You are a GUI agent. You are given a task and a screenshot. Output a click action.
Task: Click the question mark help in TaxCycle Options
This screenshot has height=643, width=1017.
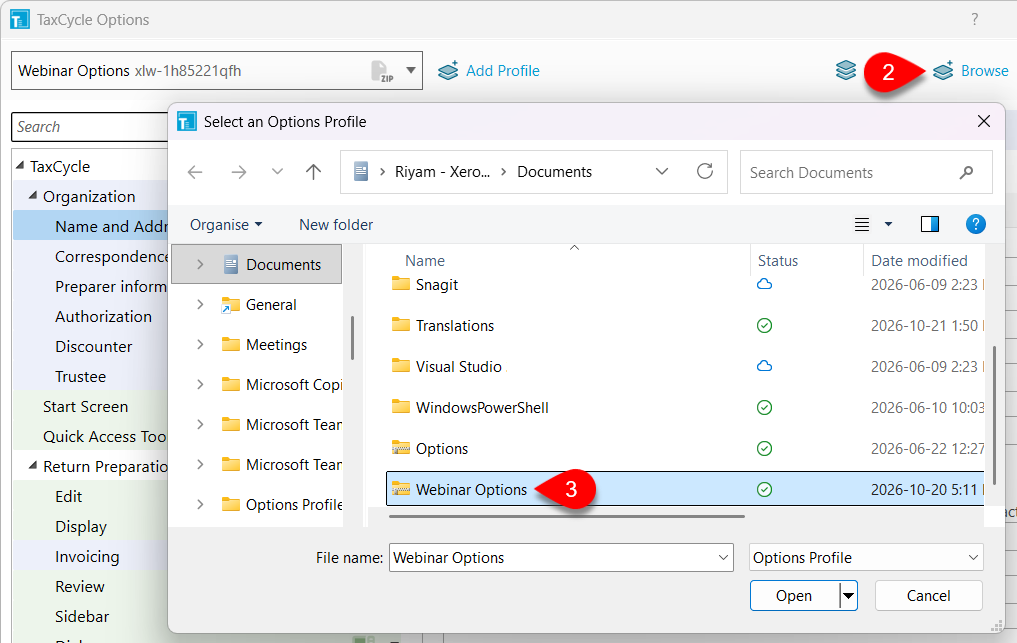[974, 19]
